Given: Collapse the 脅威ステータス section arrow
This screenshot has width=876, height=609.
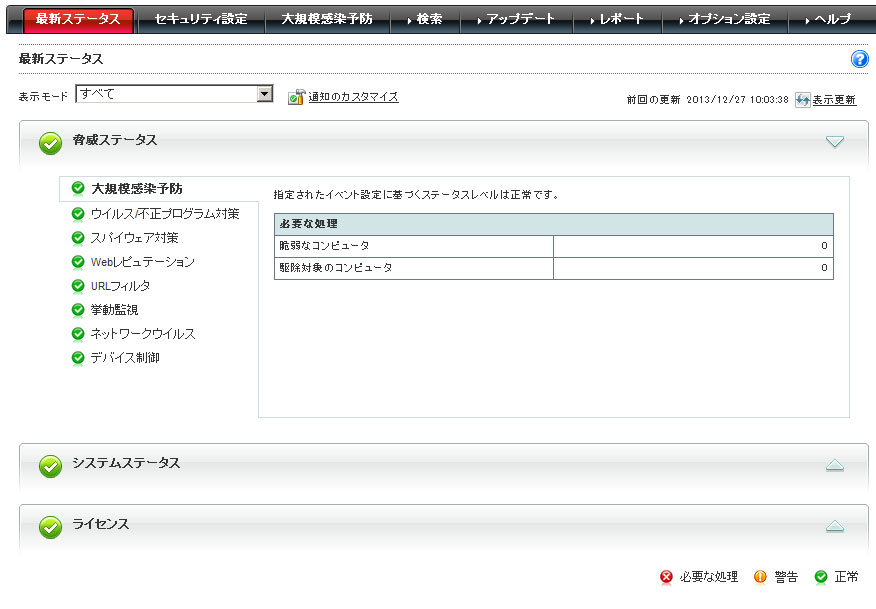Looking at the screenshot, I should pyautogui.click(x=835, y=142).
